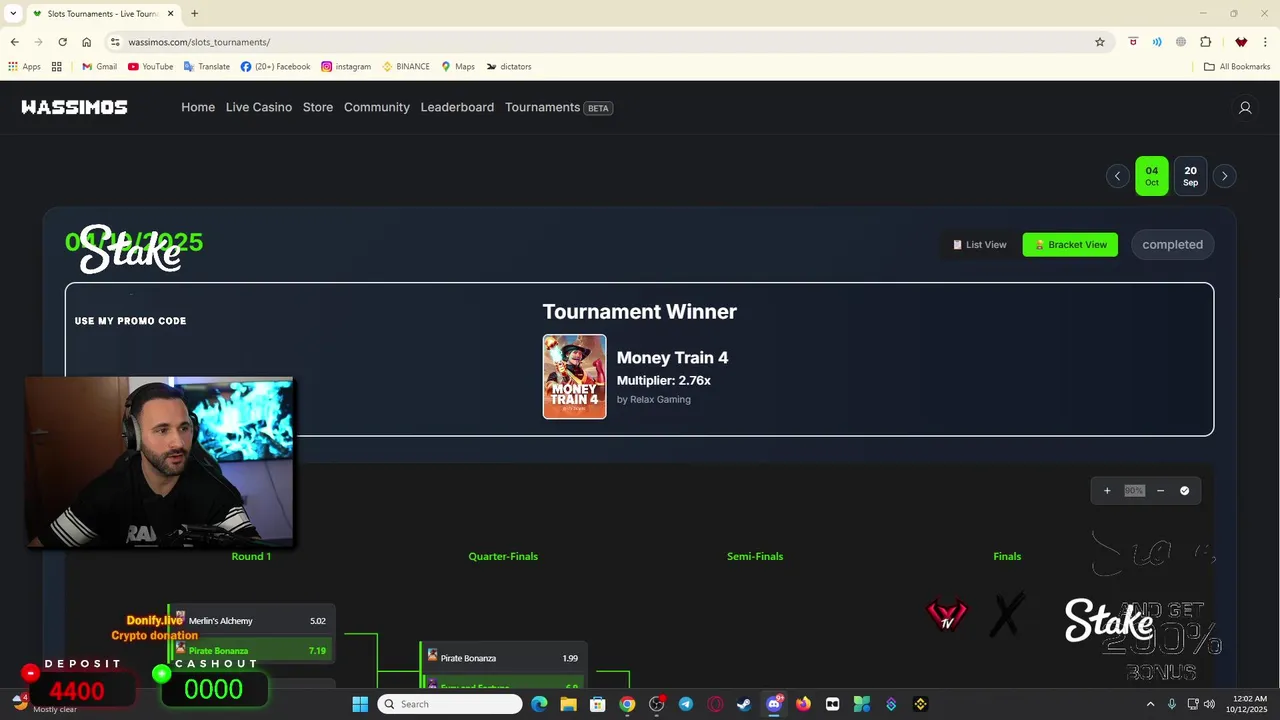Viewport: 1280px width, 720px height.
Task: Click Pirate Bonanza 1.99 in Quarter-Finals
Action: [x=503, y=658]
